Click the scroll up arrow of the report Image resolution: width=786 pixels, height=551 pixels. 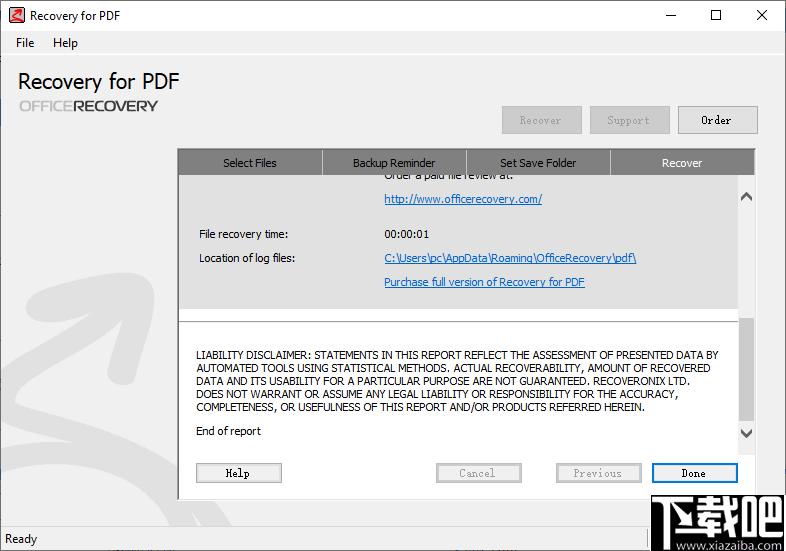(746, 197)
